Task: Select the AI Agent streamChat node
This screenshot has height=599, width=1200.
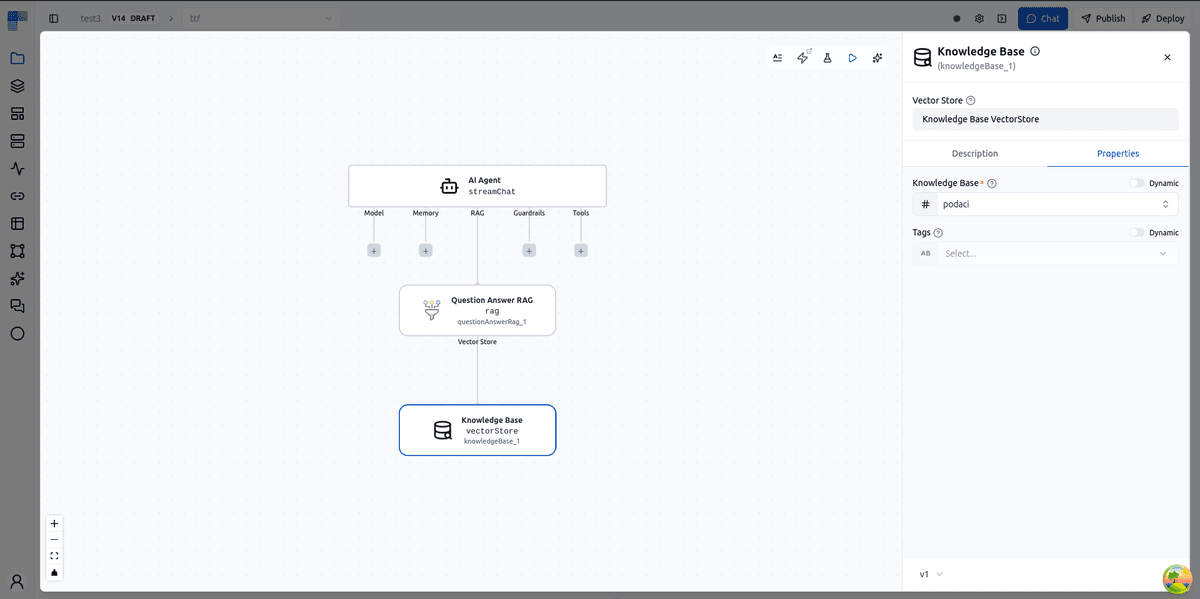Action: click(x=477, y=186)
